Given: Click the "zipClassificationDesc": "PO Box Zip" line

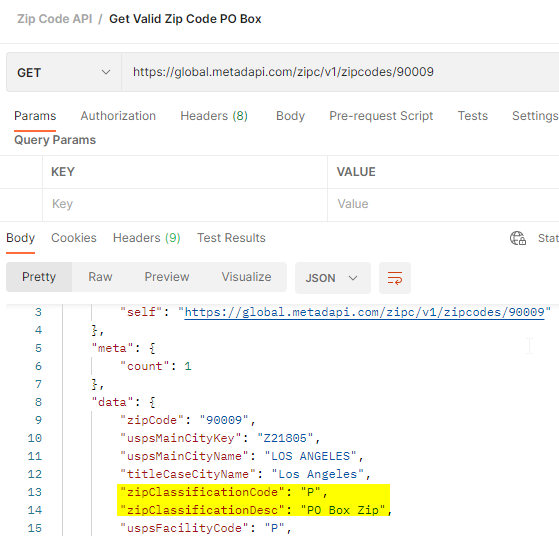Looking at the screenshot, I should tap(256, 510).
